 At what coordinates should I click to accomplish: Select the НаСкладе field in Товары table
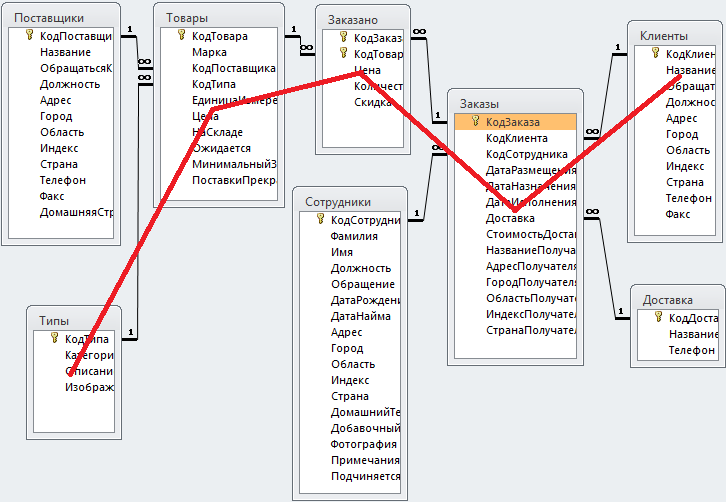pos(219,132)
